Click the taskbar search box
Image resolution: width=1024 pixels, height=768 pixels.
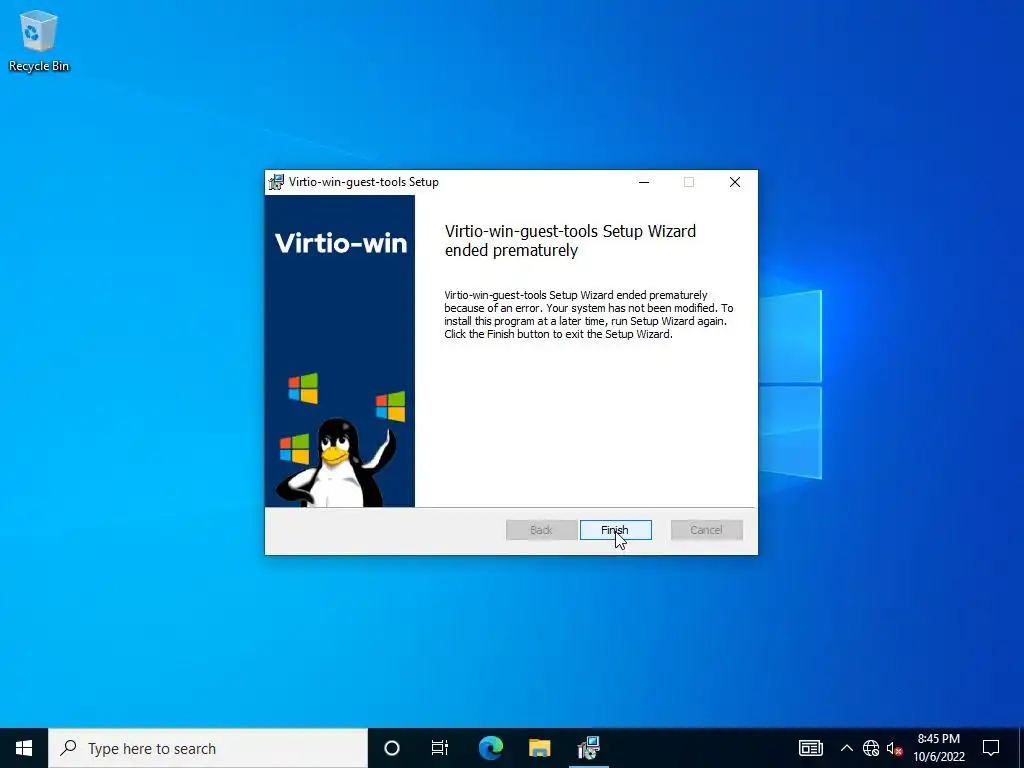tap(208, 748)
